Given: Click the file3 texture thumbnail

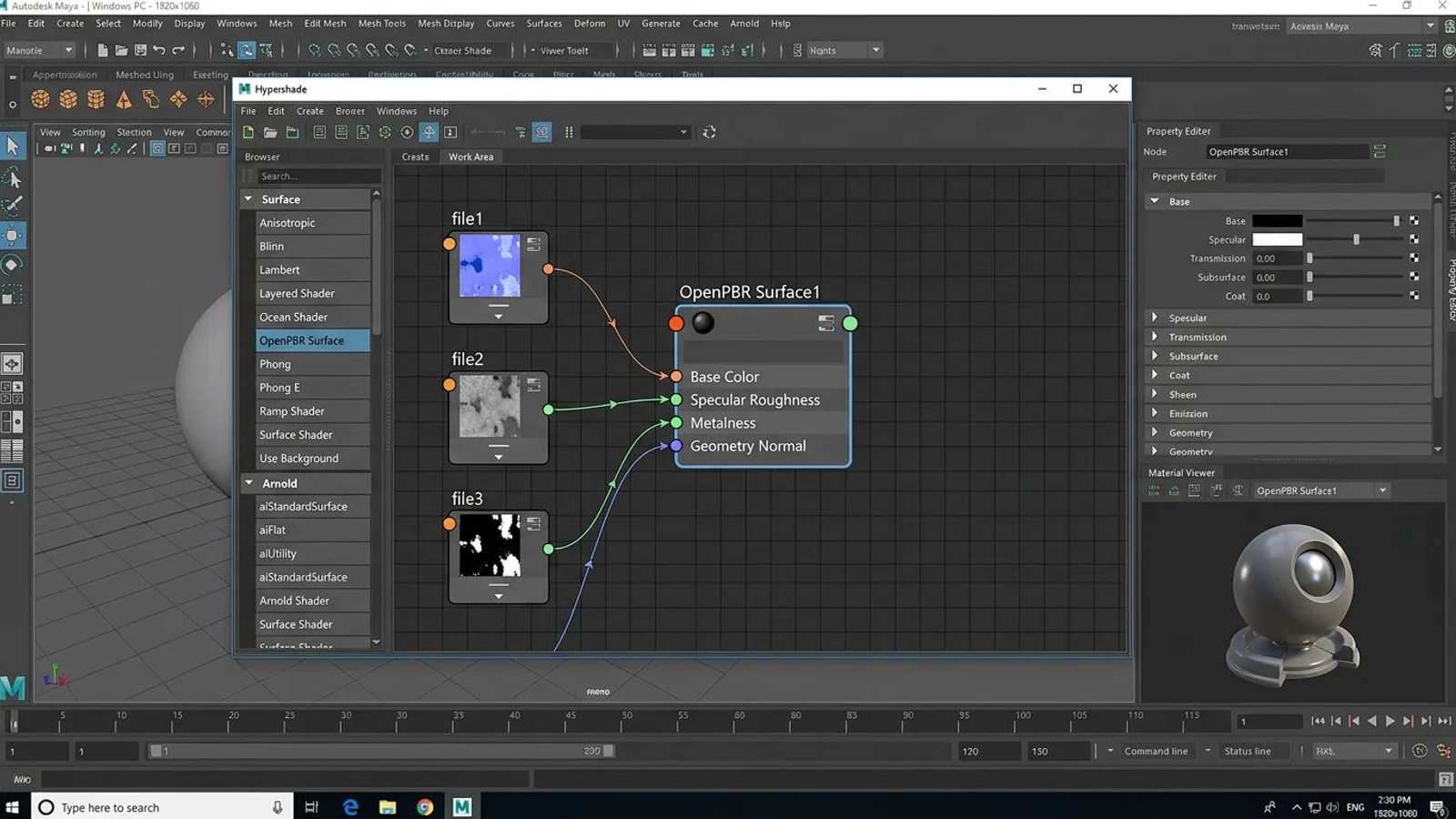Looking at the screenshot, I should click(x=490, y=545).
